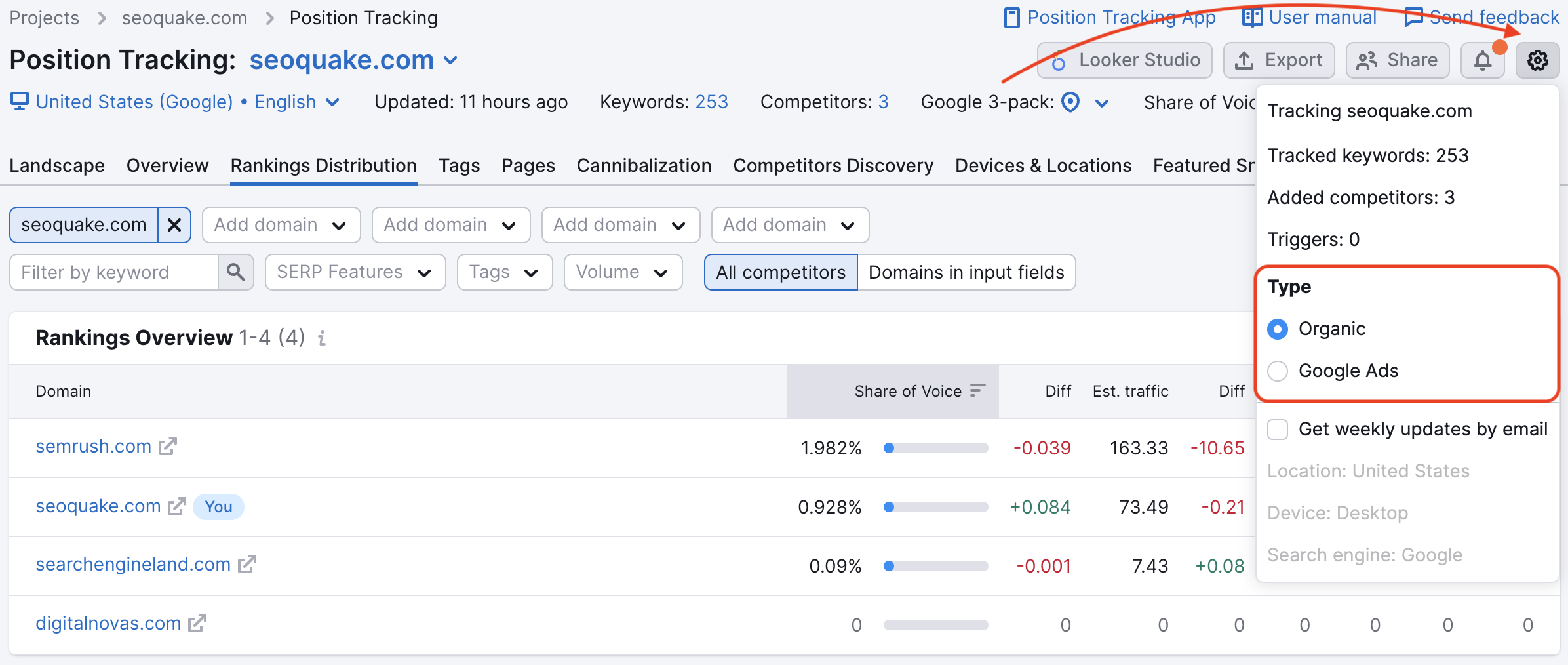Open digitalnovas.com external link icon
Image resolution: width=1568 pixels, height=665 pixels.
[x=197, y=623]
